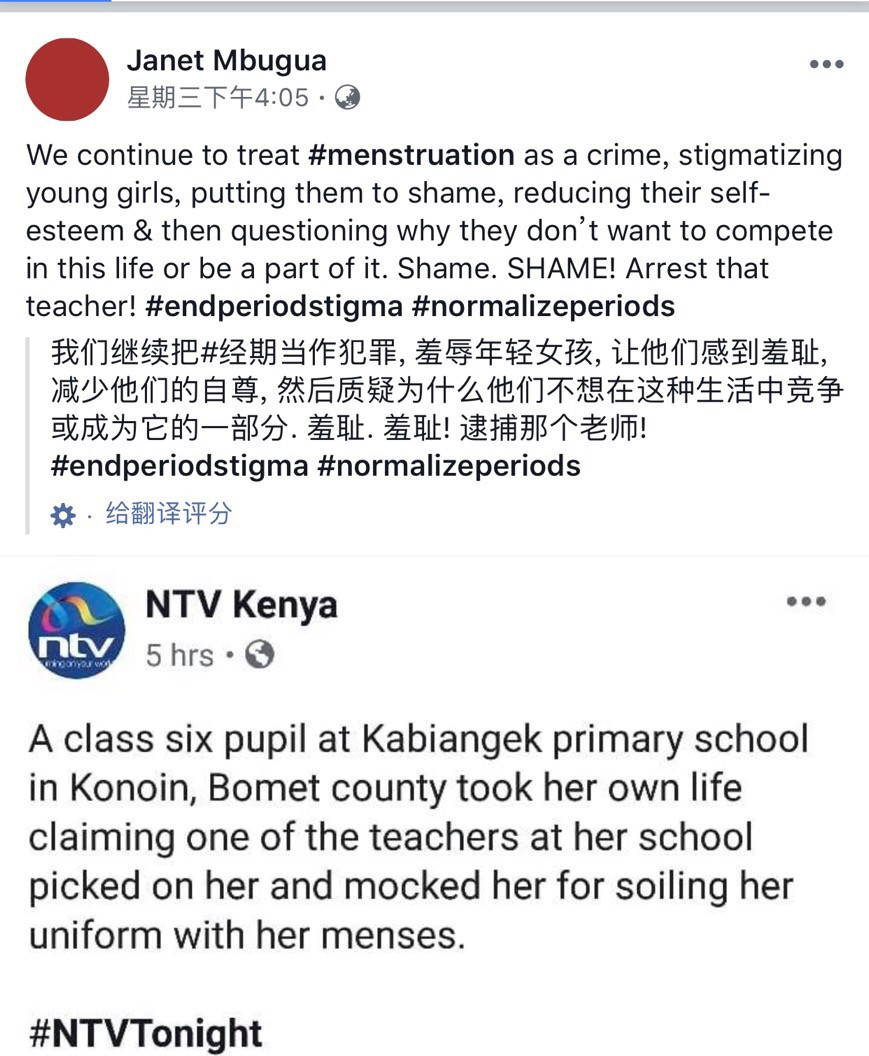Click the 给翻译评分 rate translation link
Image resolution: width=869 pixels, height=1056 pixels.
pos(168,514)
